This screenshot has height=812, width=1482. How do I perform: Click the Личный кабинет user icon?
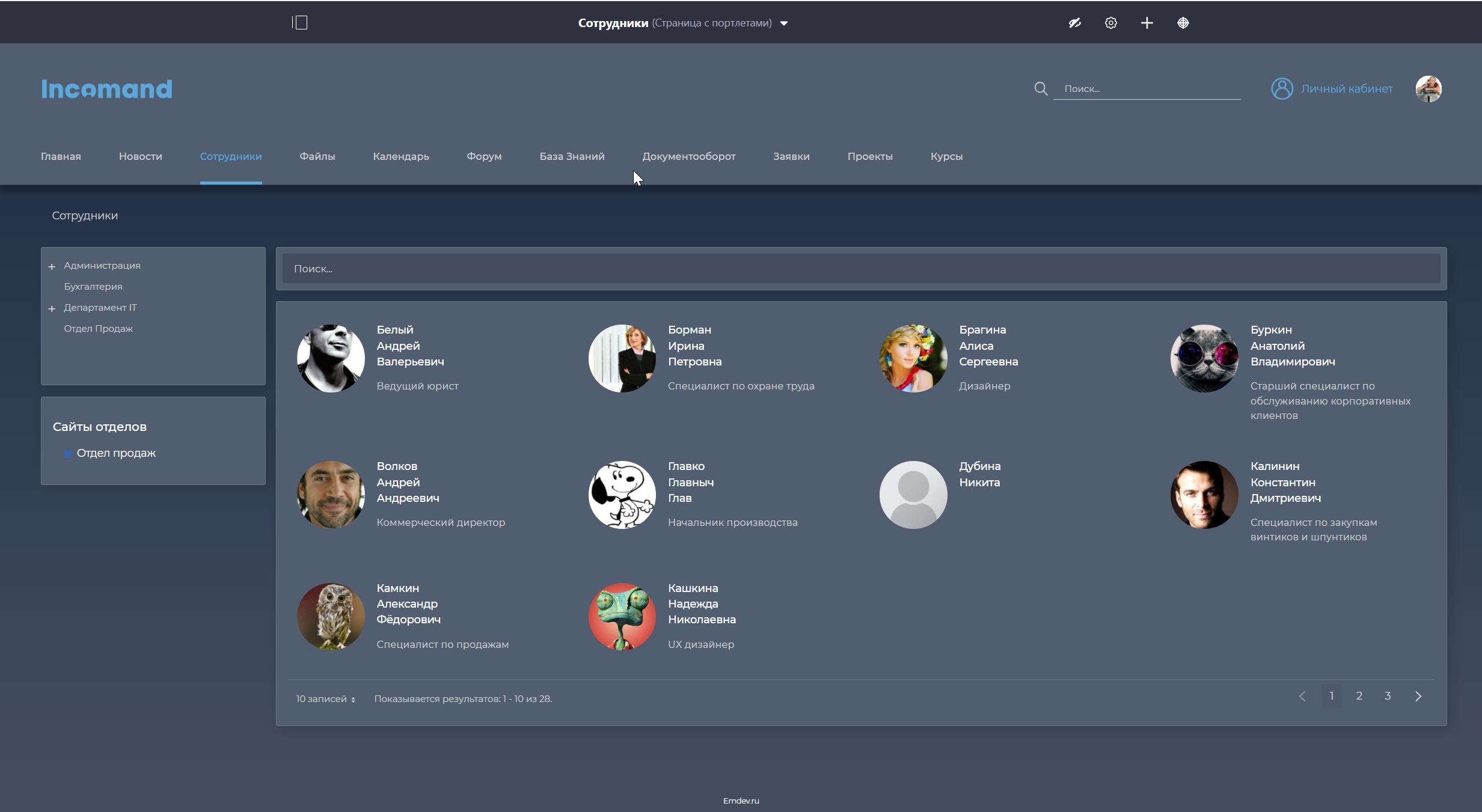tap(1282, 89)
